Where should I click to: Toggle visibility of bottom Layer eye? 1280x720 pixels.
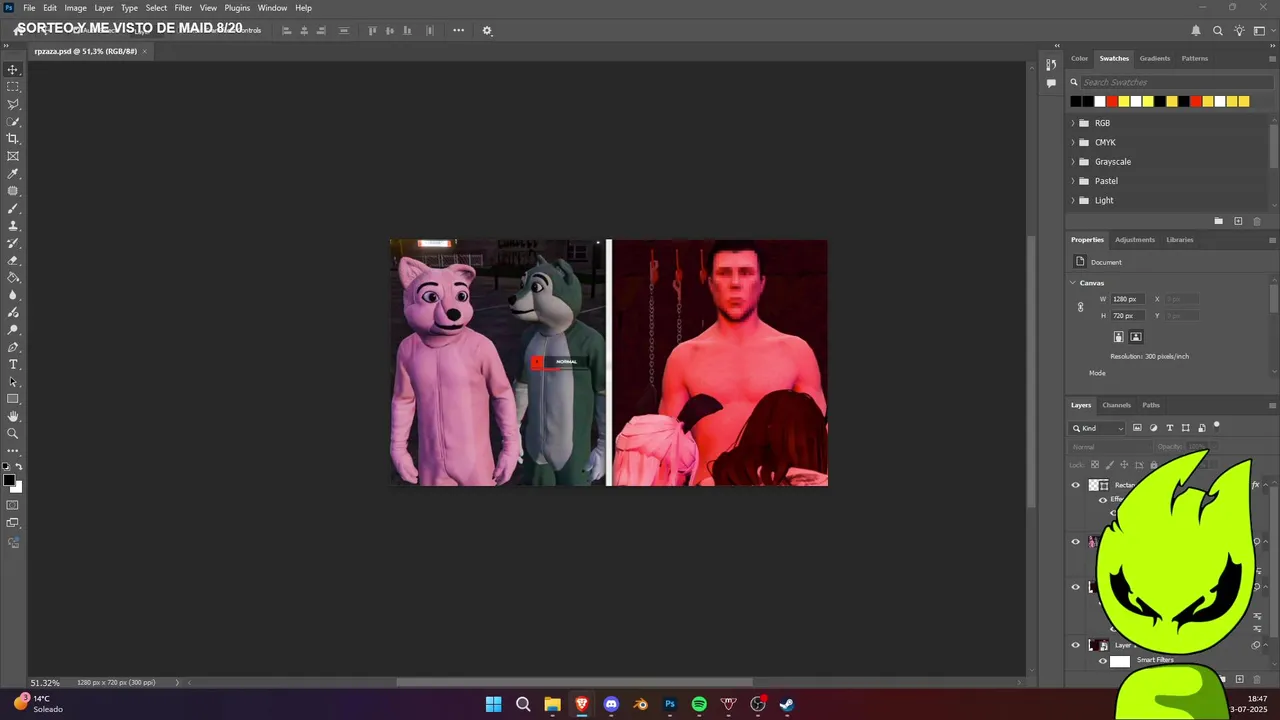(1076, 645)
